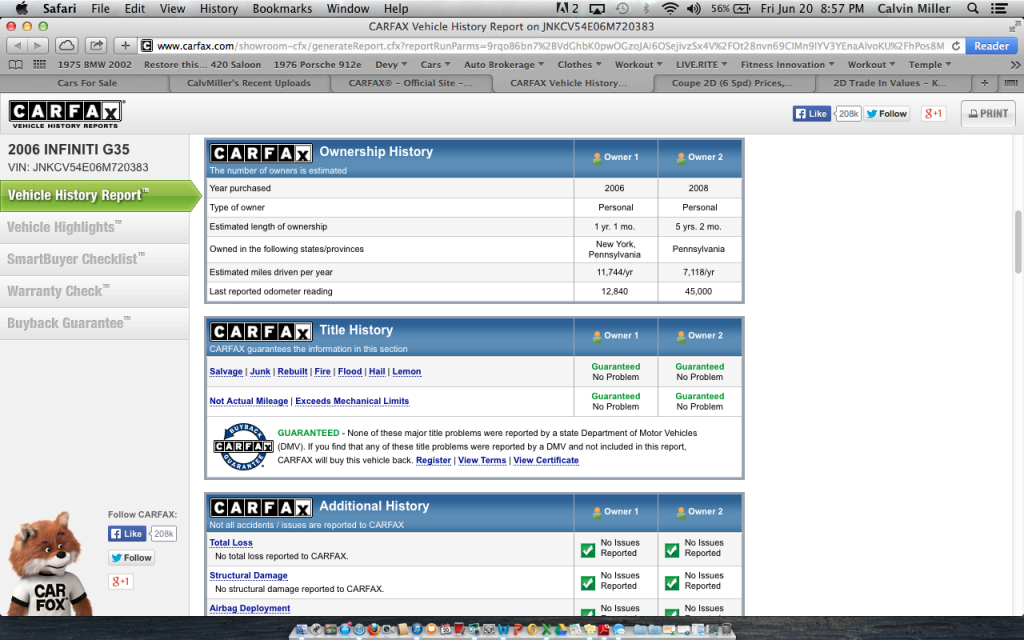
Task: Open the Airbag Deployment link
Action: 249,608
